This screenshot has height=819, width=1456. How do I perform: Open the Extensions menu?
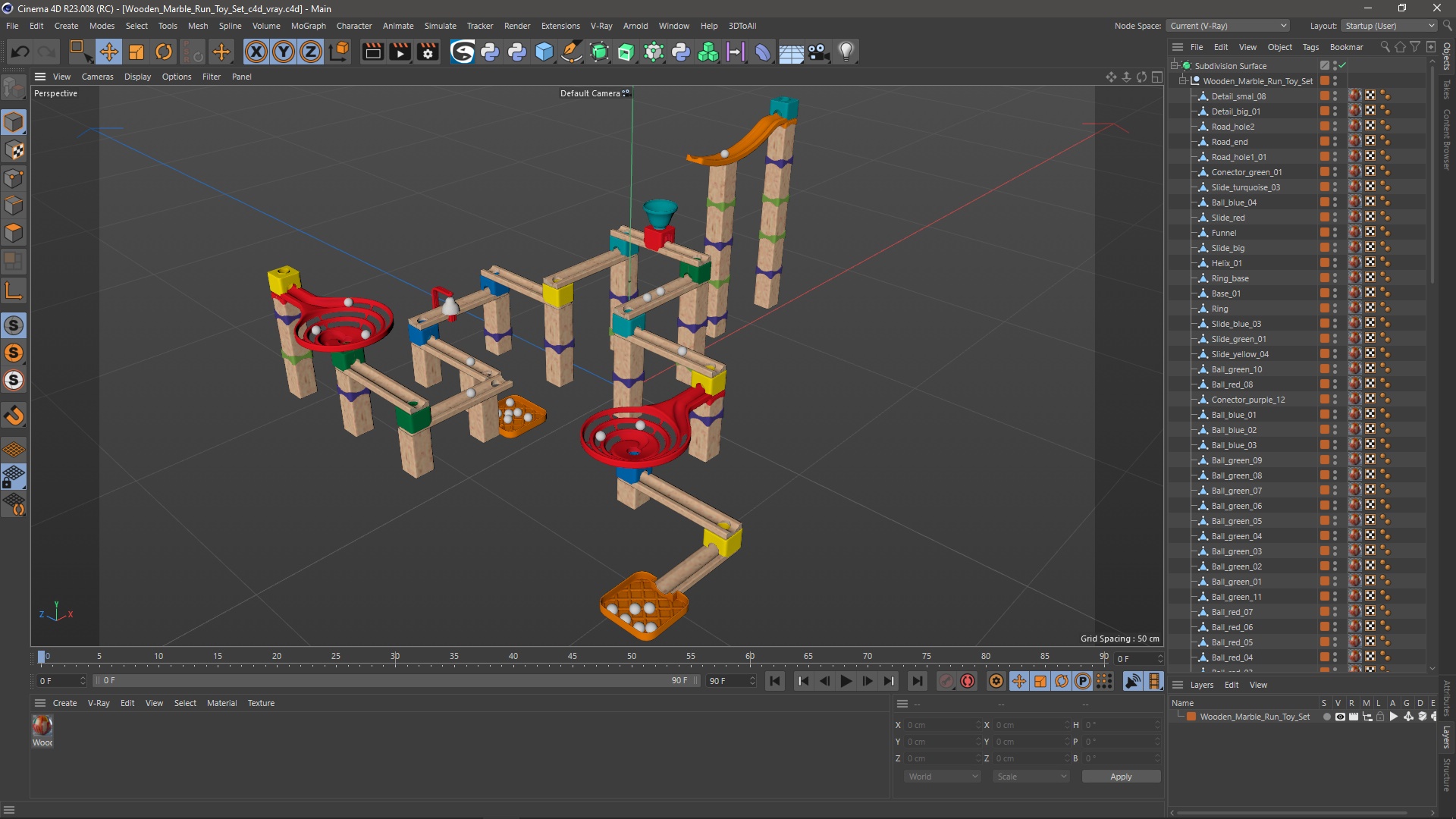click(x=560, y=26)
